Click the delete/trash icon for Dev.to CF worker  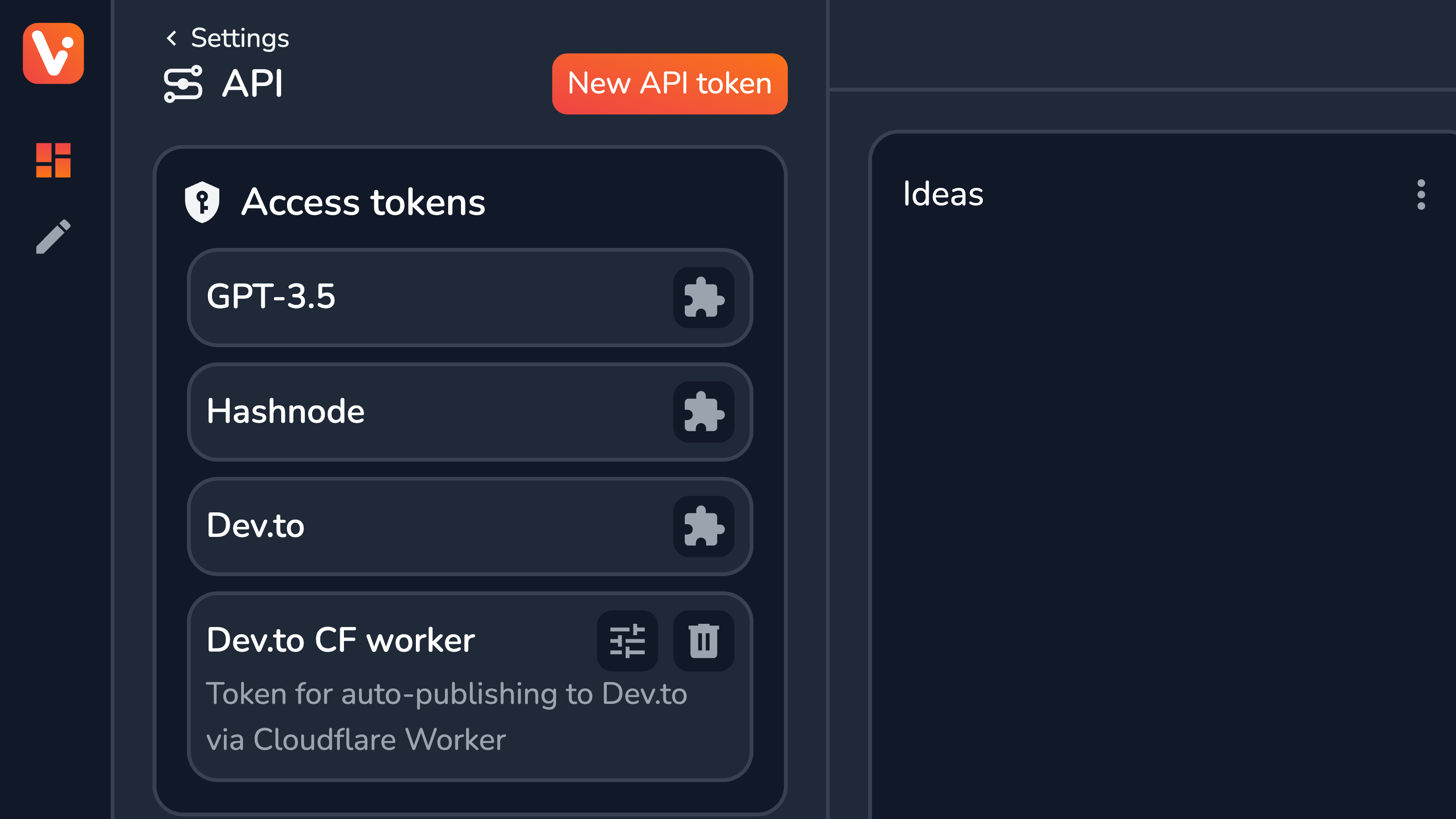(x=703, y=640)
